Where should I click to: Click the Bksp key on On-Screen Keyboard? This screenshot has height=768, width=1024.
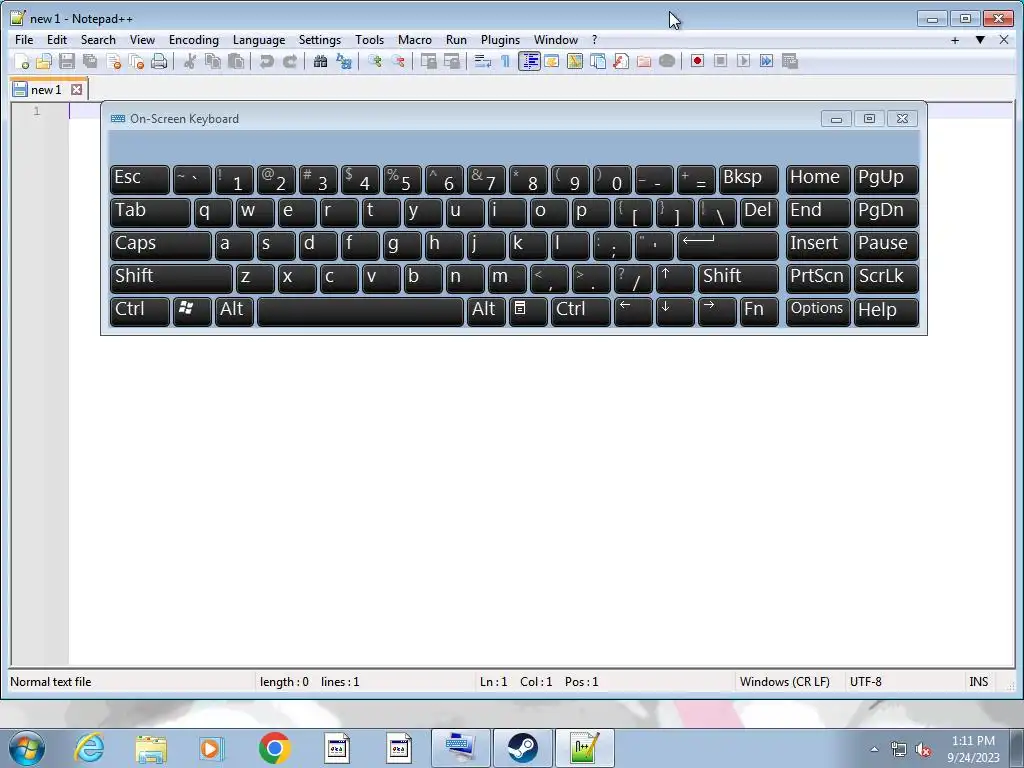coord(748,179)
